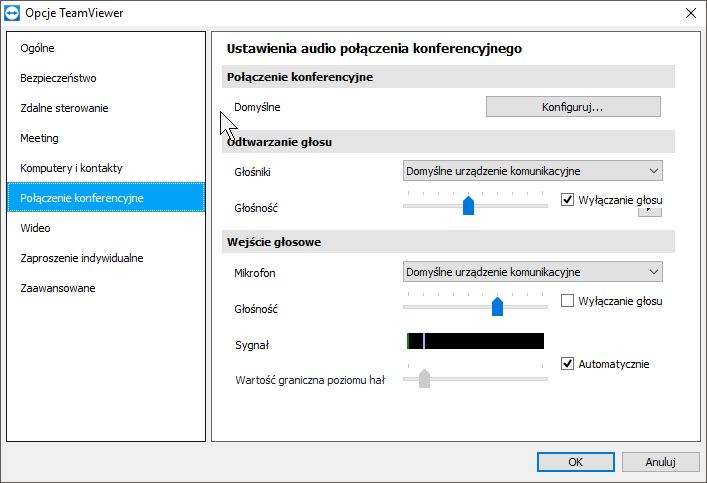707x483 pixels.
Task: Open Komputery i kontakty section
Action: (x=71, y=168)
